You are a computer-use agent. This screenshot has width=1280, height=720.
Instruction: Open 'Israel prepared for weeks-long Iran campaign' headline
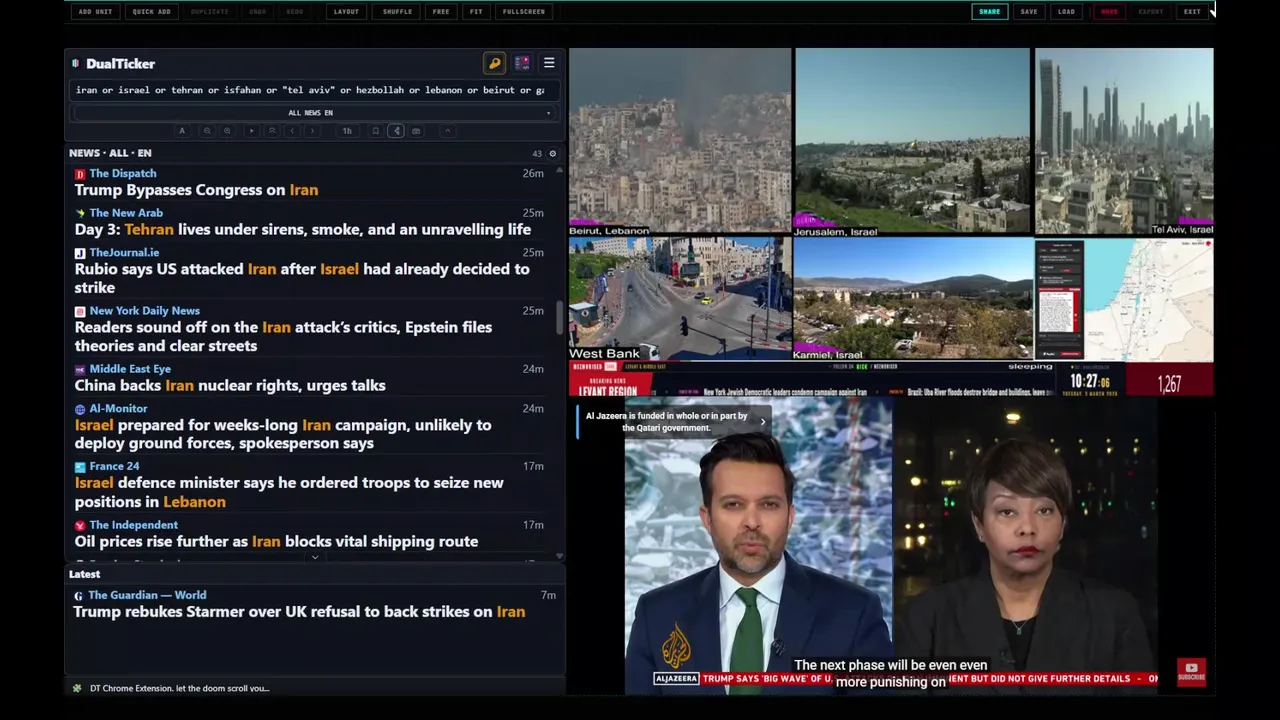283,434
